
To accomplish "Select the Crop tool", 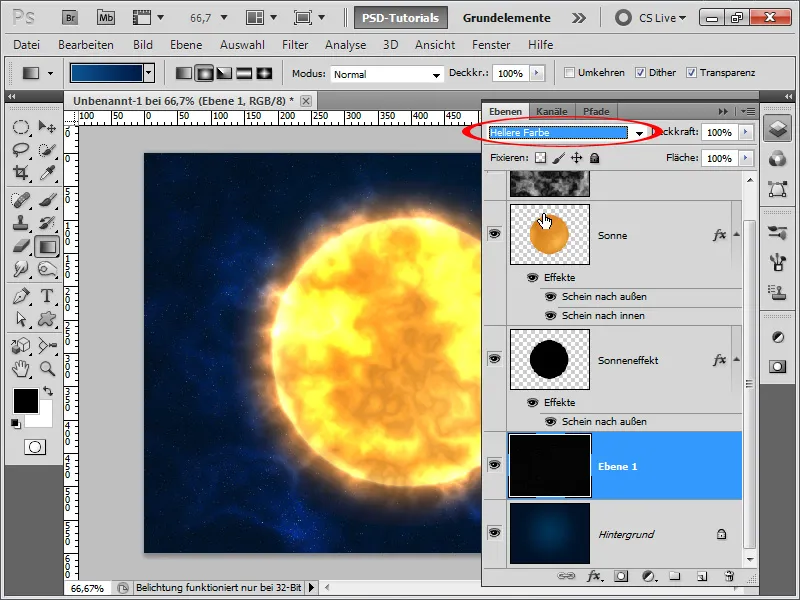I will point(20,173).
